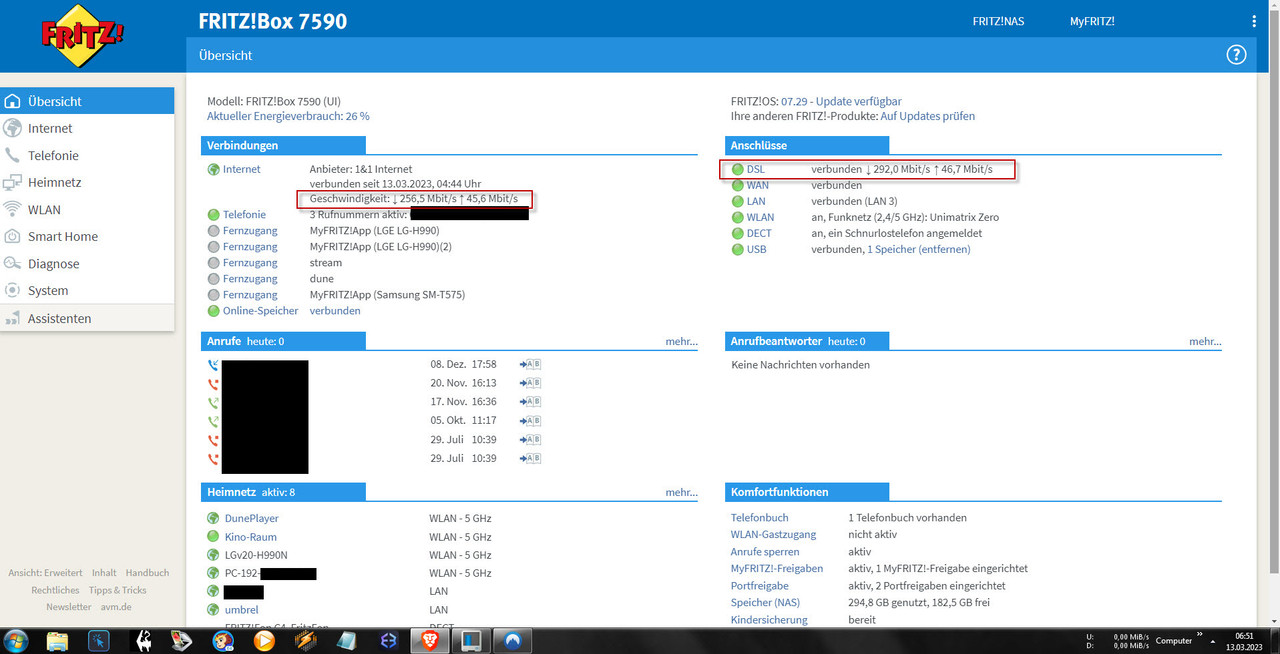Open the NordVPN taskbar icon
Viewport: 1280px width, 654px height.
click(511, 640)
